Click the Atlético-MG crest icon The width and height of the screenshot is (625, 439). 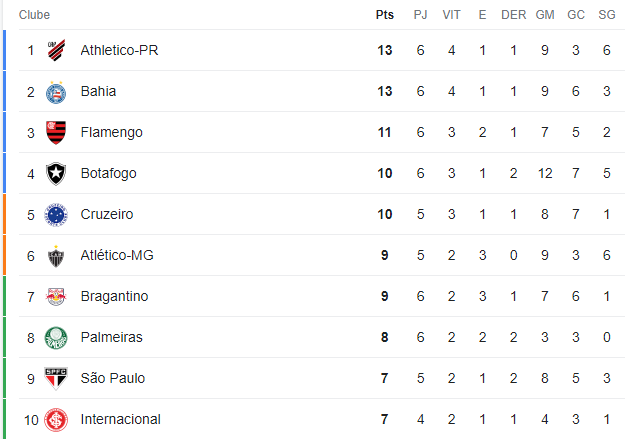[56, 256]
